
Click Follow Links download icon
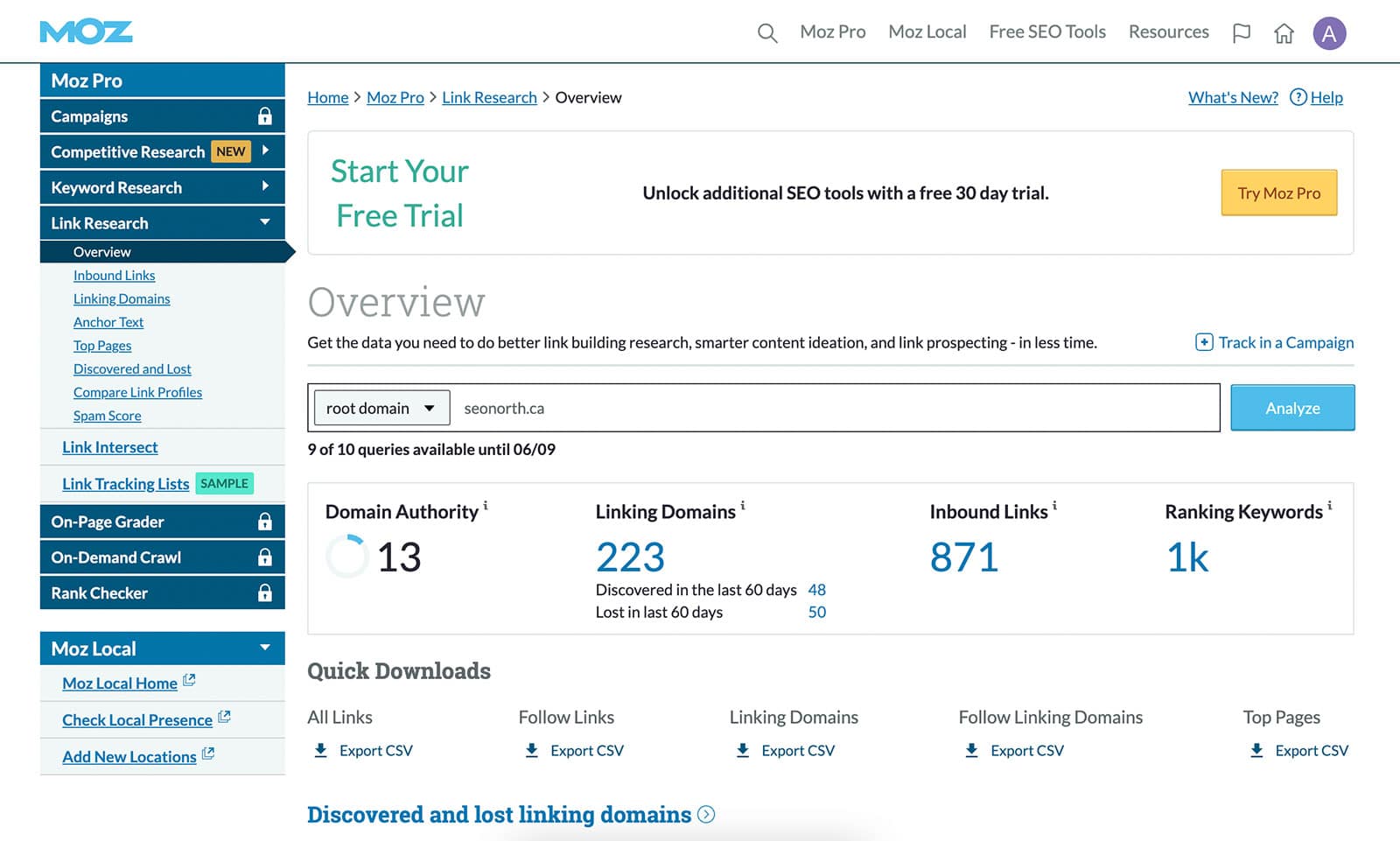pos(532,750)
